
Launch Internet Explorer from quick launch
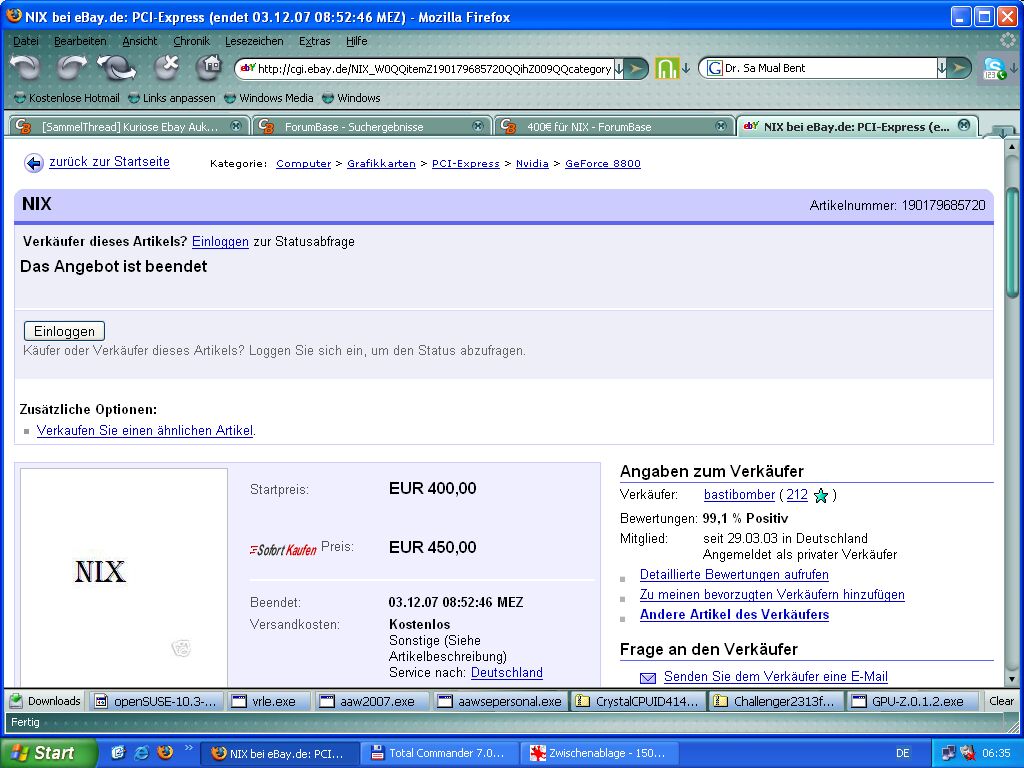[141, 753]
